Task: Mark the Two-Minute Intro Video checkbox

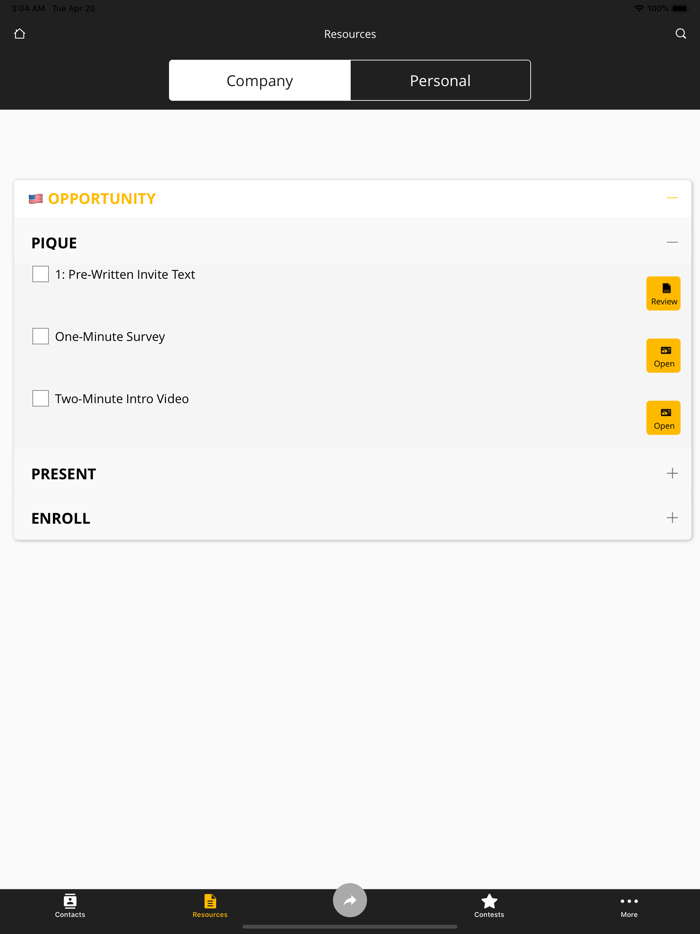Action: (x=41, y=398)
